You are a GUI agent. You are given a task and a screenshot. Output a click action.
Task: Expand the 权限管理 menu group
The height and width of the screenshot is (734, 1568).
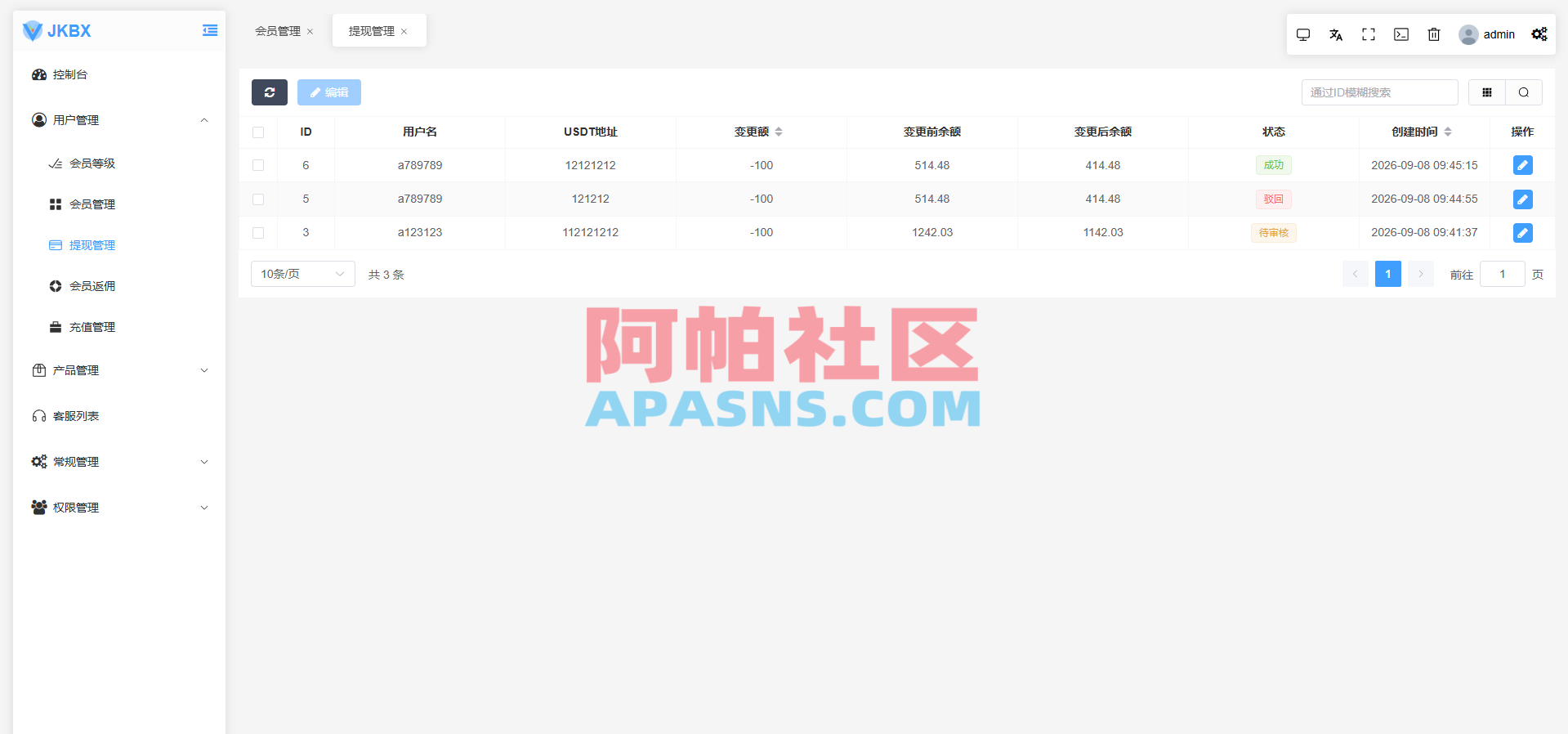pos(119,508)
